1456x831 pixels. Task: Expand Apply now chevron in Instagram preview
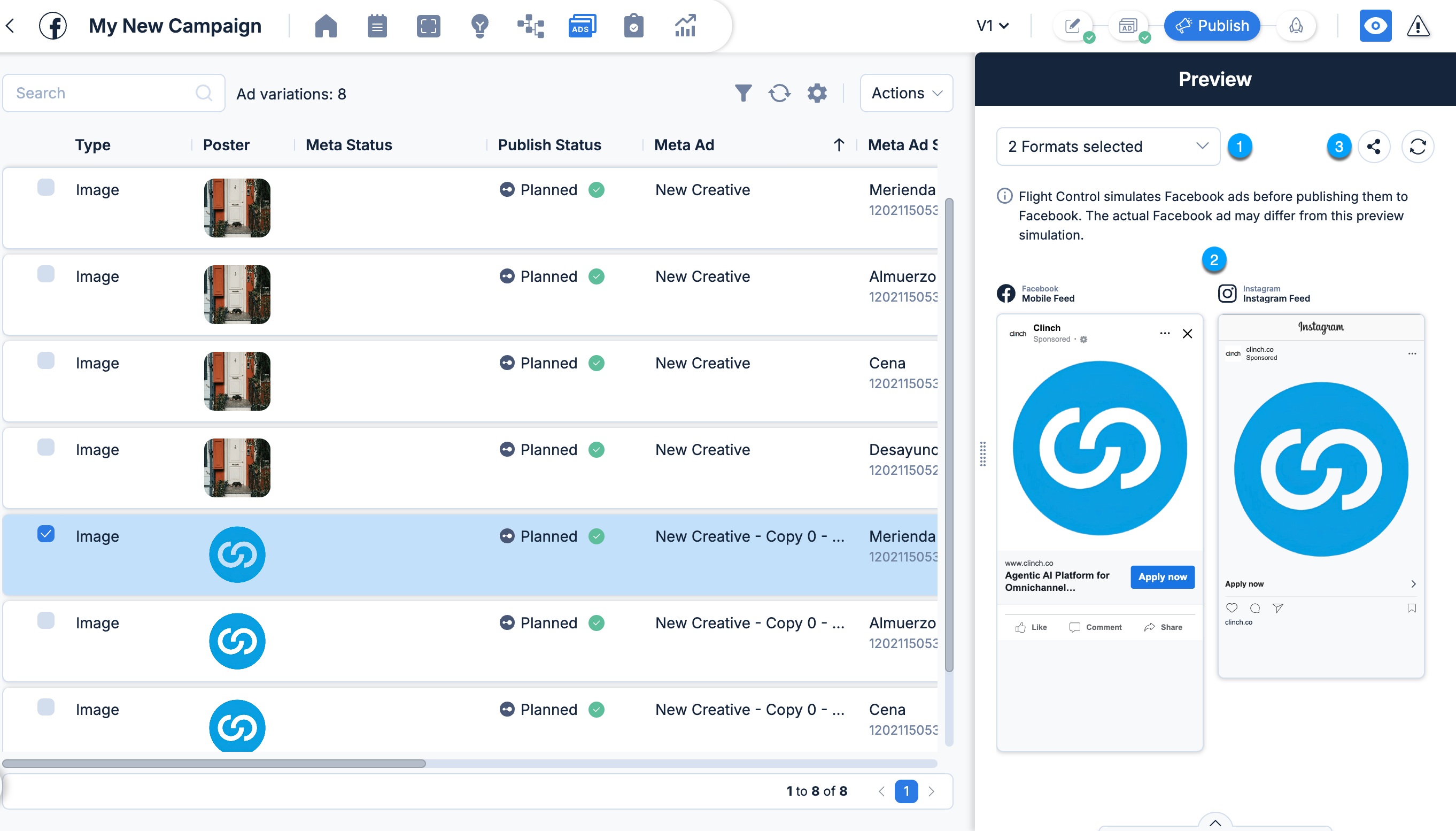pos(1413,584)
